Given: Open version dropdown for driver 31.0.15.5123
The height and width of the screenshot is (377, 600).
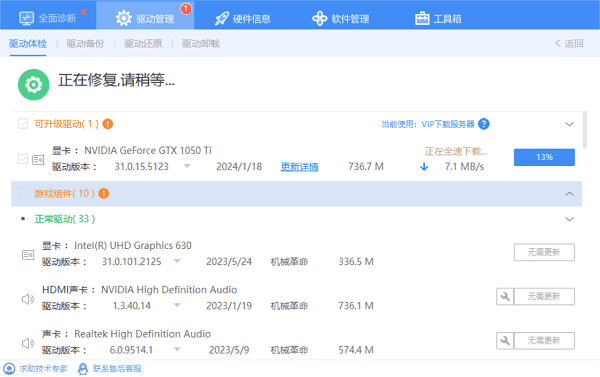Looking at the screenshot, I should coord(187,166).
